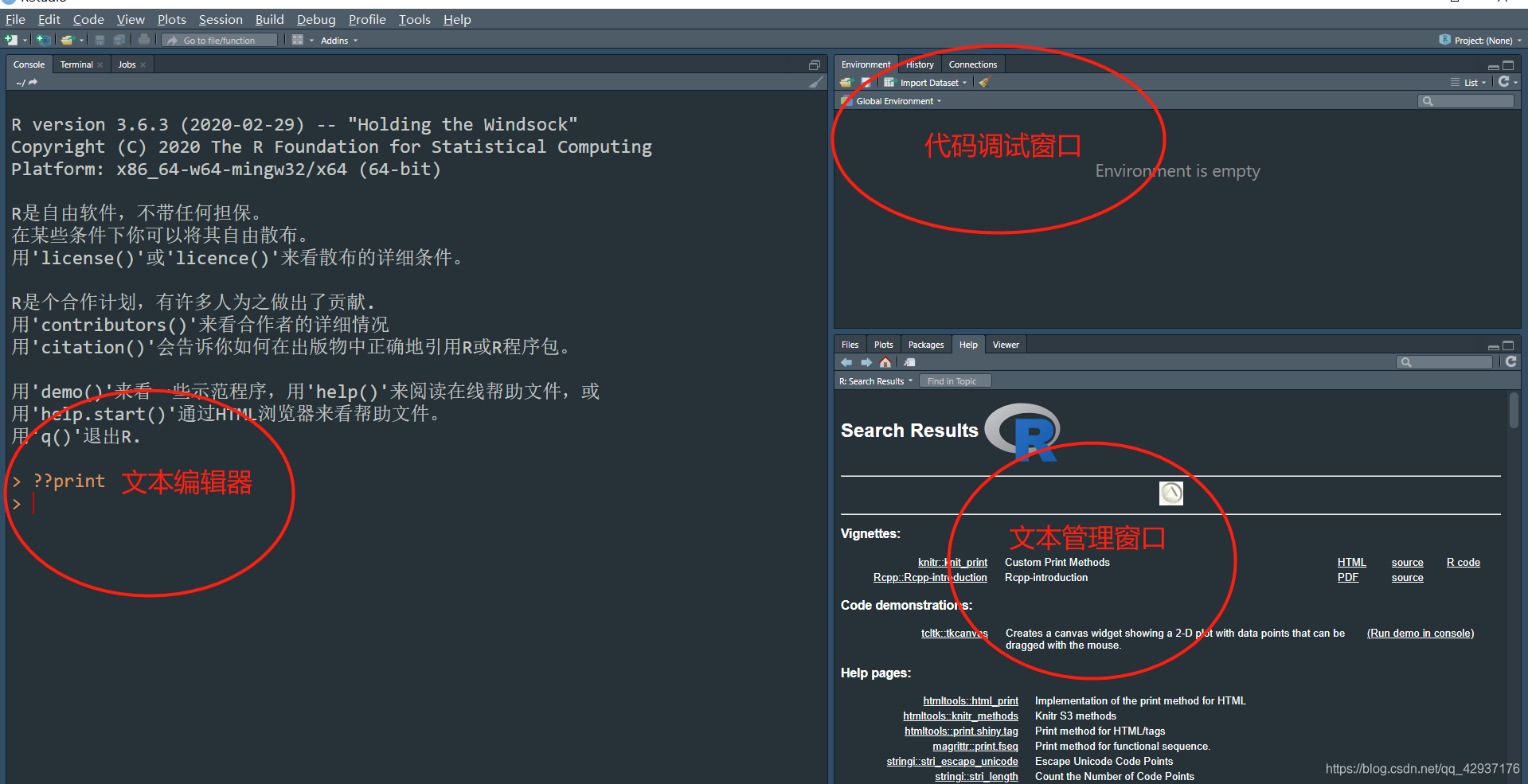1528x784 pixels.
Task: Show Help in new window icon
Action: click(909, 362)
